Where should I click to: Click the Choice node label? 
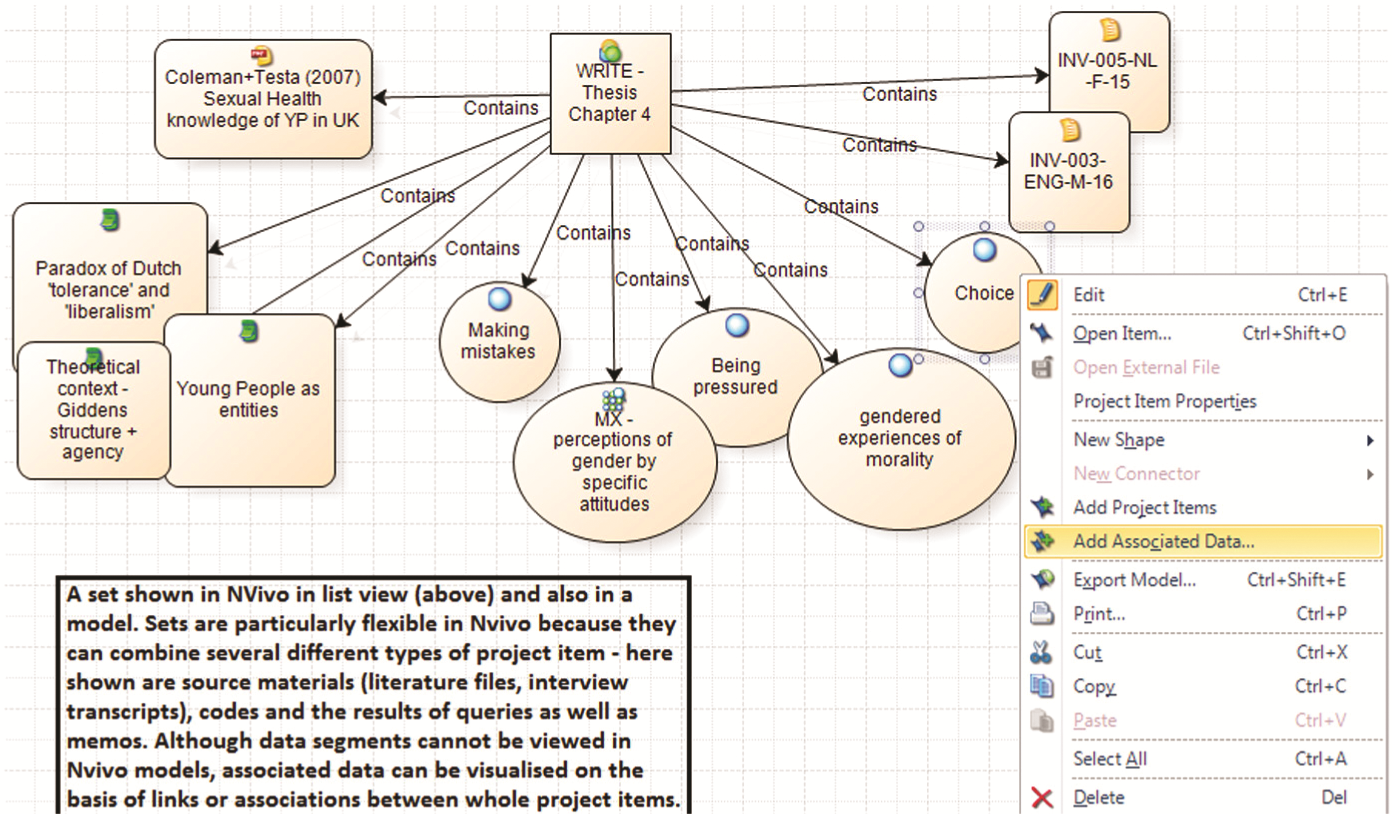tap(984, 293)
